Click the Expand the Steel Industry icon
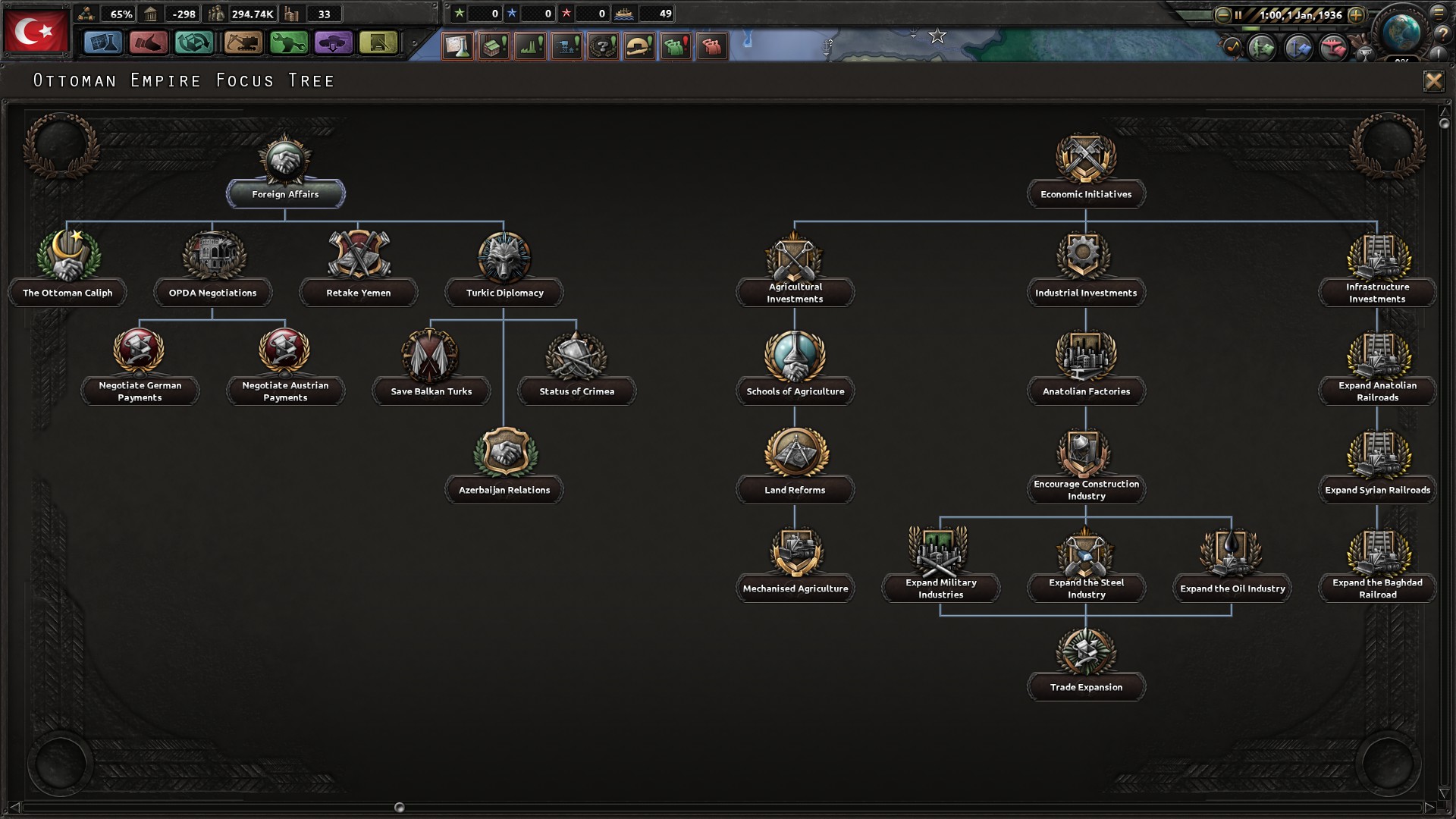This screenshot has height=819, width=1456. 1086,551
